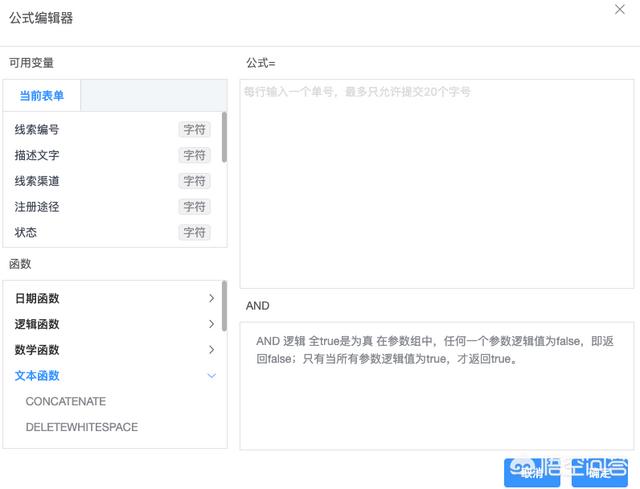Select the 线索编号 variable
Viewport: 640px width, 489px height.
pos(37,130)
